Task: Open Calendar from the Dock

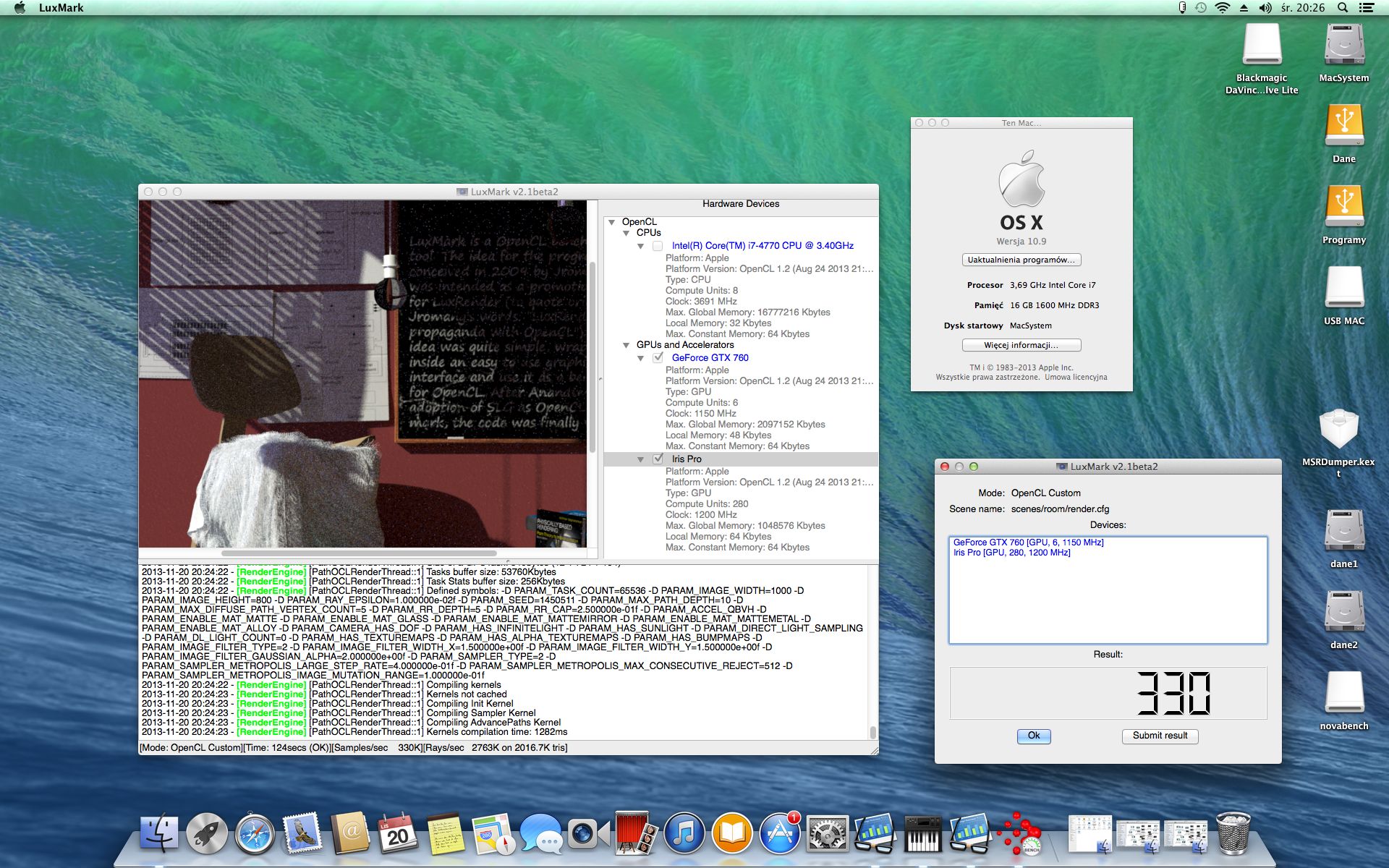Action: pyautogui.click(x=398, y=833)
